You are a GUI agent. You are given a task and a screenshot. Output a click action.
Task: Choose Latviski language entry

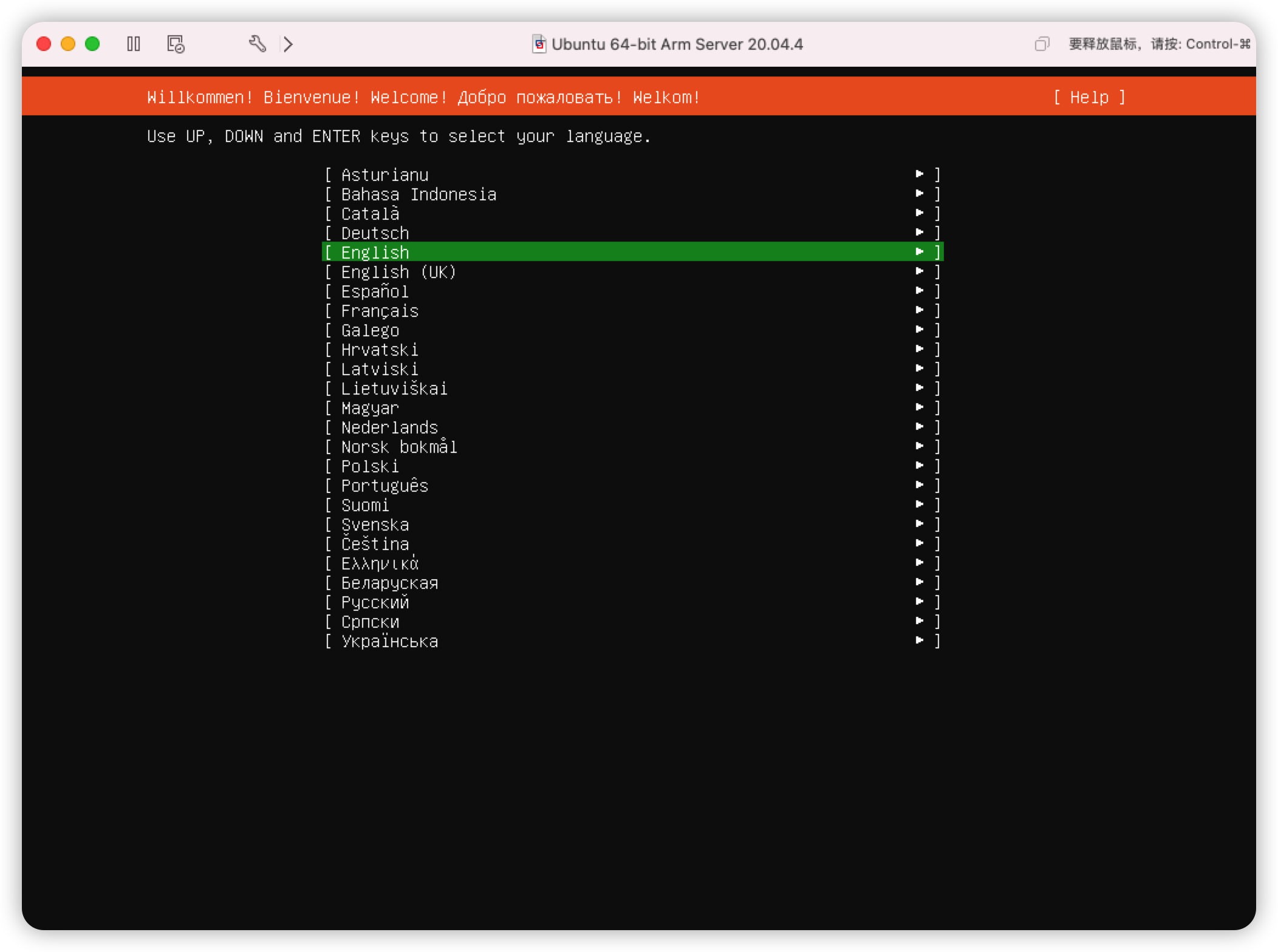click(632, 369)
